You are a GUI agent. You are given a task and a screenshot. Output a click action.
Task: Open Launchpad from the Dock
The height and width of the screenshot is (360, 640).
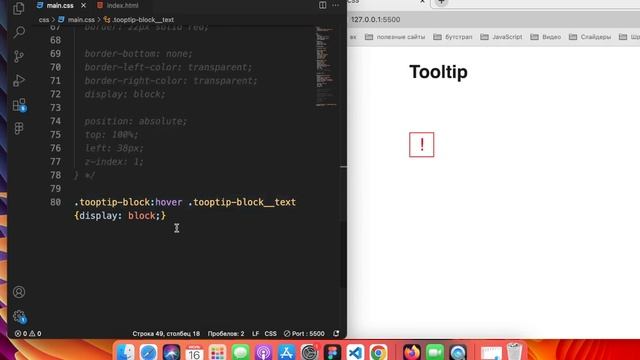[x=218, y=352]
